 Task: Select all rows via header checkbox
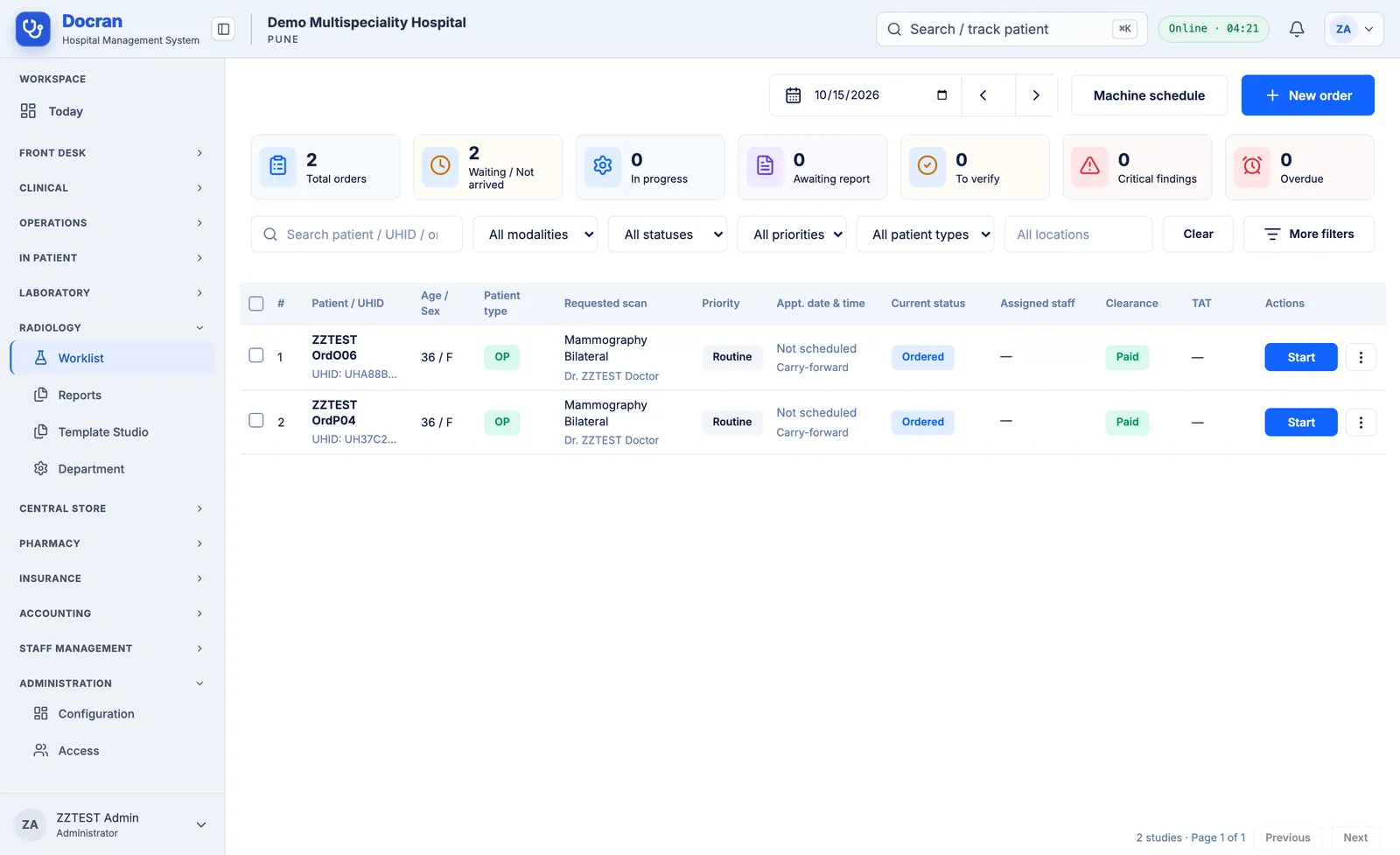[256, 304]
